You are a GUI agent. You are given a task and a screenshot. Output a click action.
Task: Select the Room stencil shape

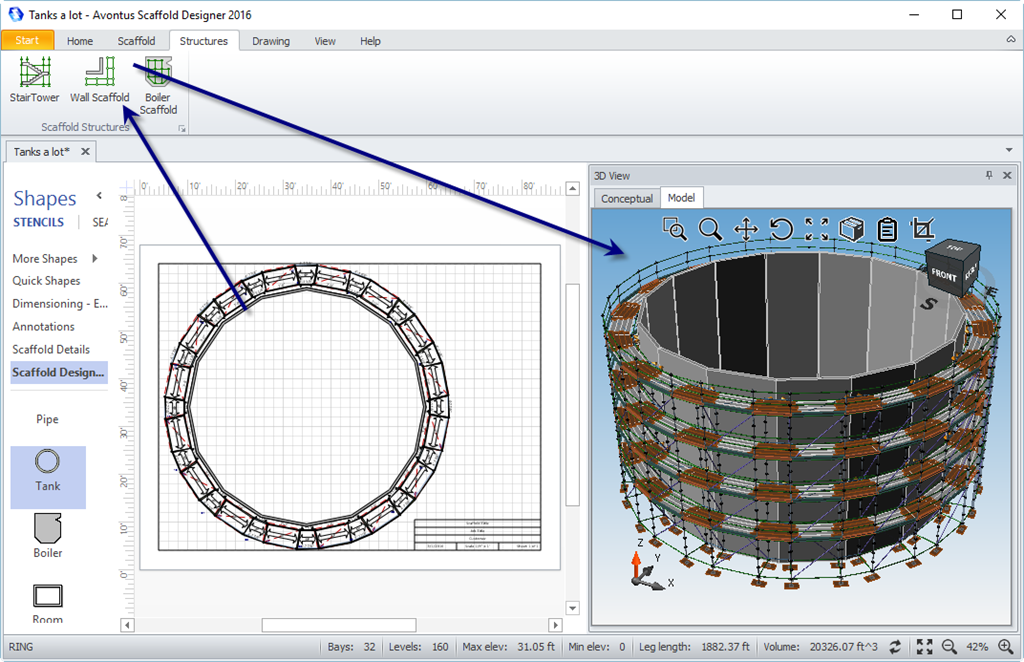pyautogui.click(x=48, y=603)
